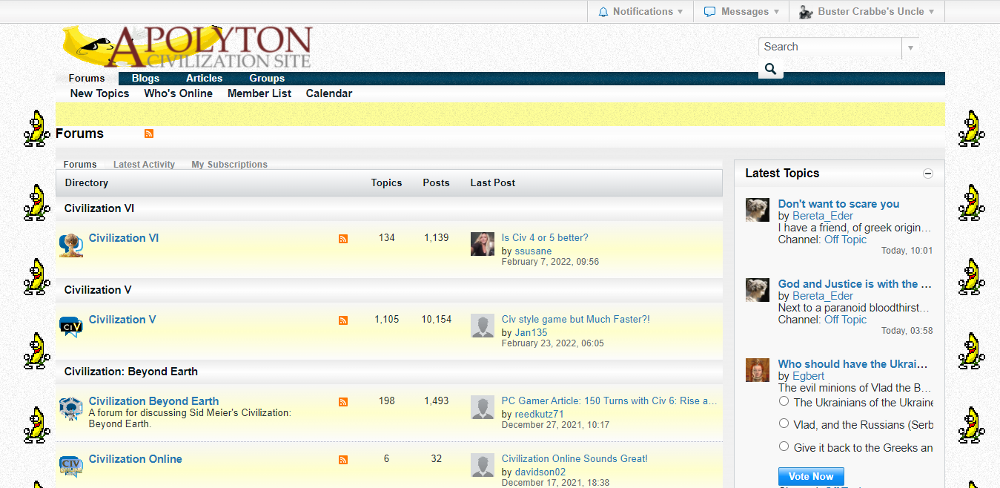Screen dimensions: 1000x488
Task: Open the Latest Activity tab
Action: [144, 165]
